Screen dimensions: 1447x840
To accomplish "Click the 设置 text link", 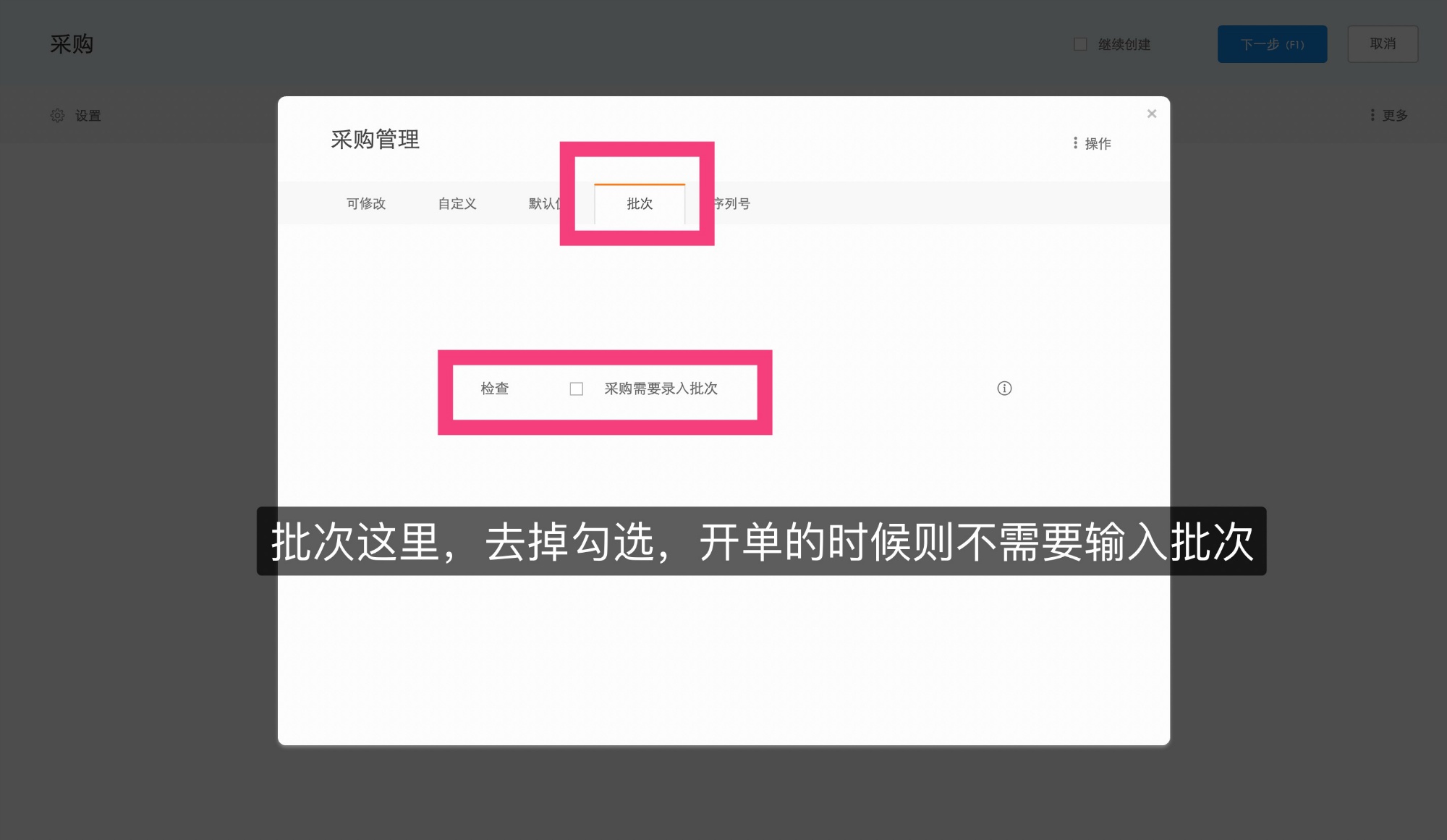I will point(88,115).
